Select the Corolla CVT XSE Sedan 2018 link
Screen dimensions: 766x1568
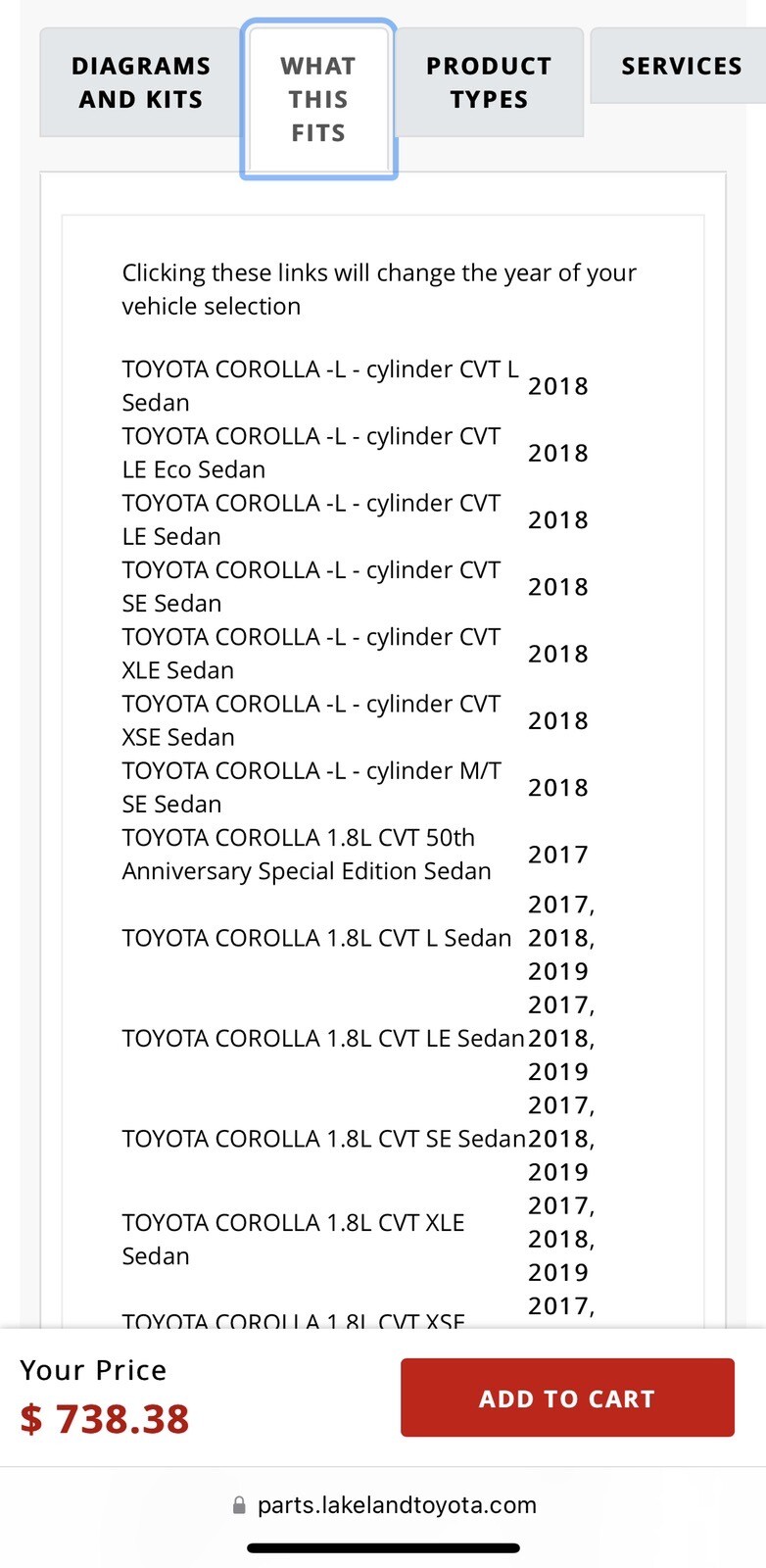pyautogui.click(x=311, y=718)
